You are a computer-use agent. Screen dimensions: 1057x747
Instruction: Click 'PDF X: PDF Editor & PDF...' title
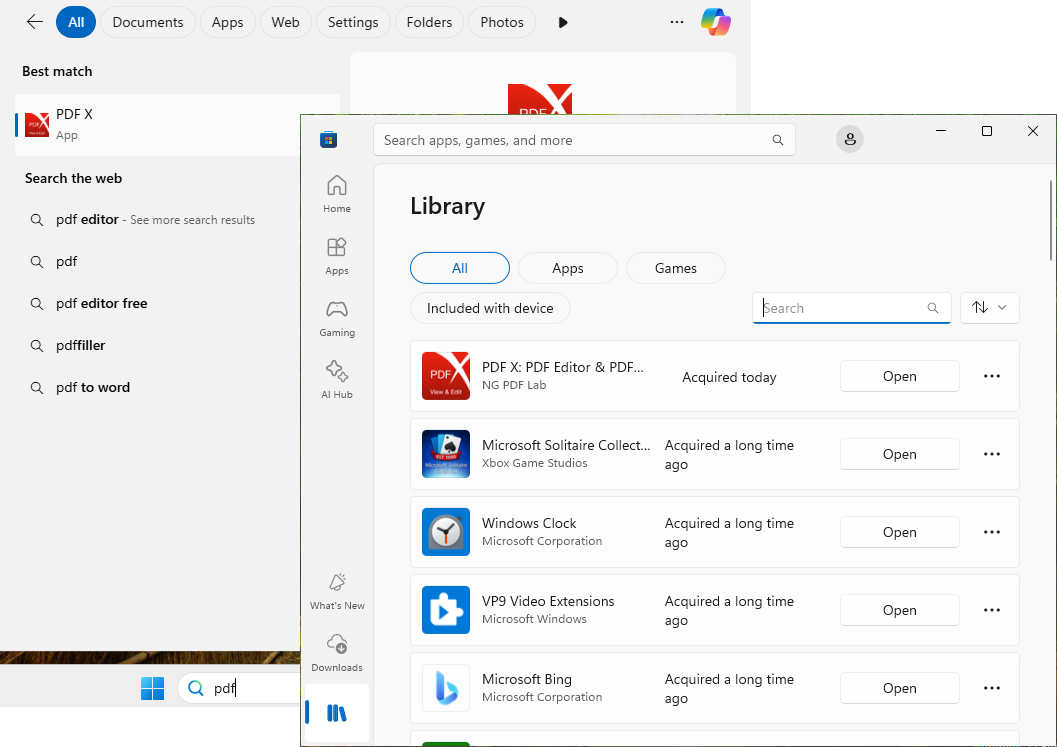(562, 367)
